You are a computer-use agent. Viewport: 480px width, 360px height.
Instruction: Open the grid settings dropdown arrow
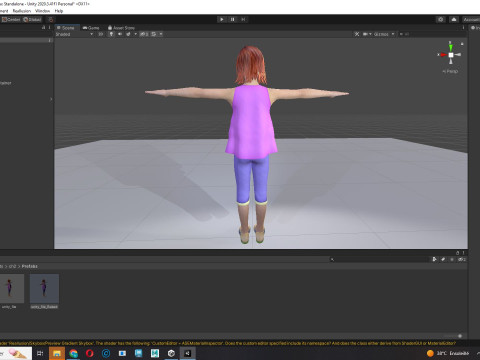point(161,34)
